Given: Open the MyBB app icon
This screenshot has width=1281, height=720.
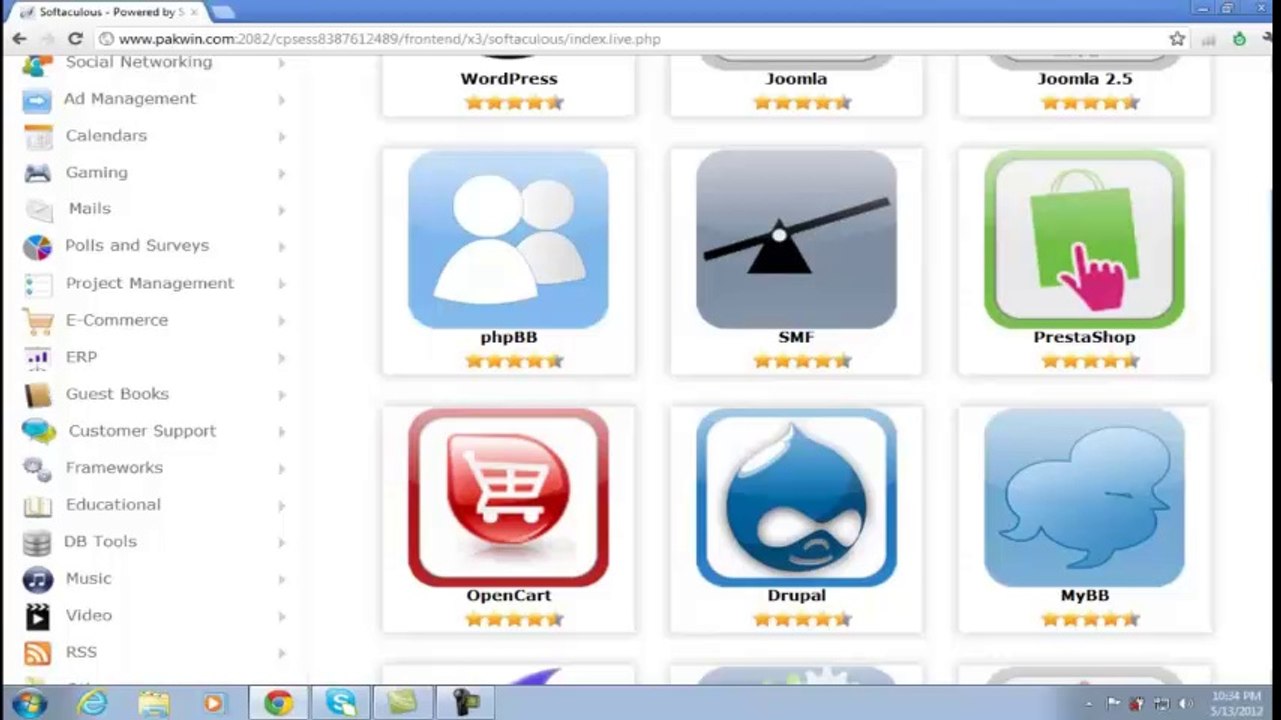Looking at the screenshot, I should [1084, 497].
